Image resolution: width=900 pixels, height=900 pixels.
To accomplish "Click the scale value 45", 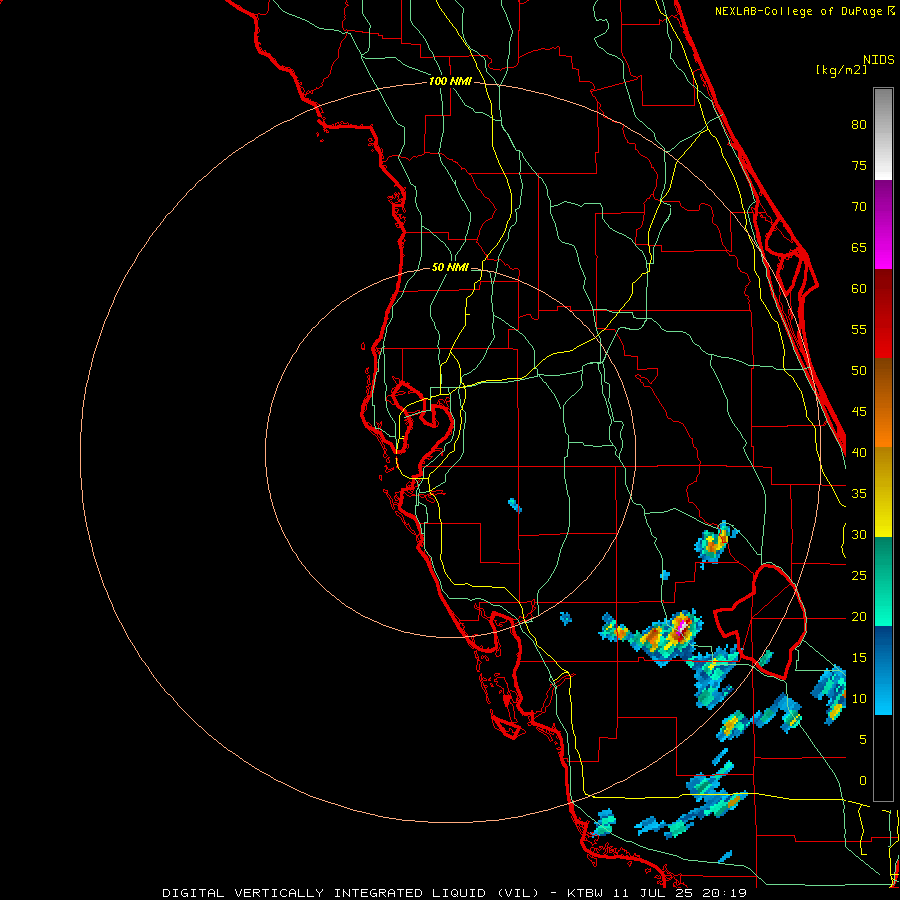I will [x=859, y=412].
